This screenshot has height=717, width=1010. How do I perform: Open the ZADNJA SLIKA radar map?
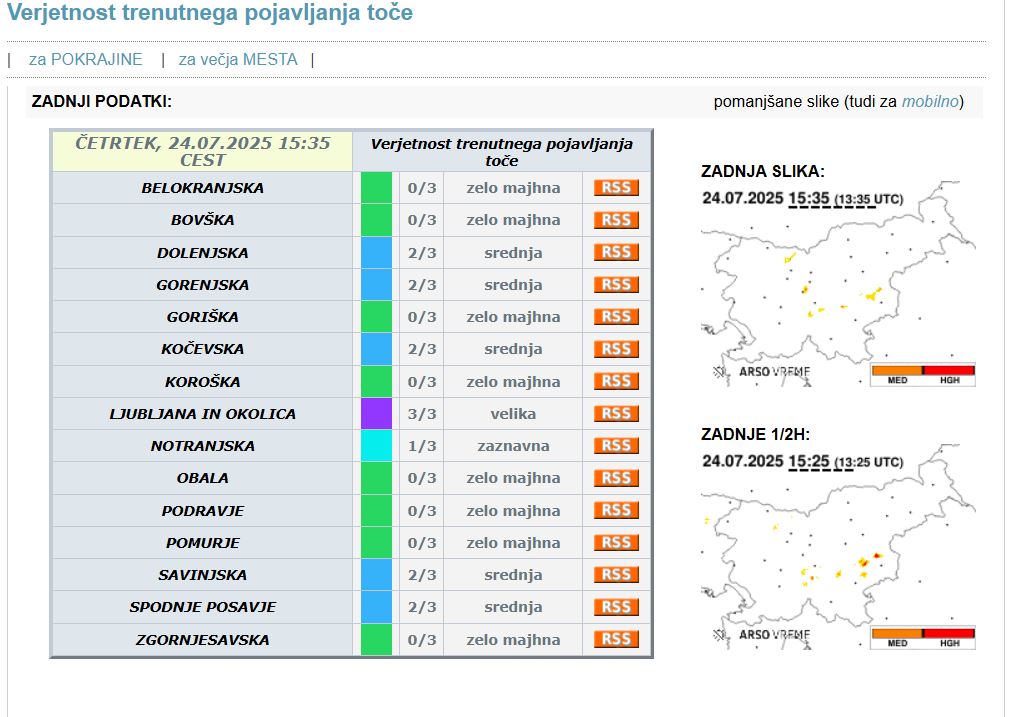coord(838,285)
